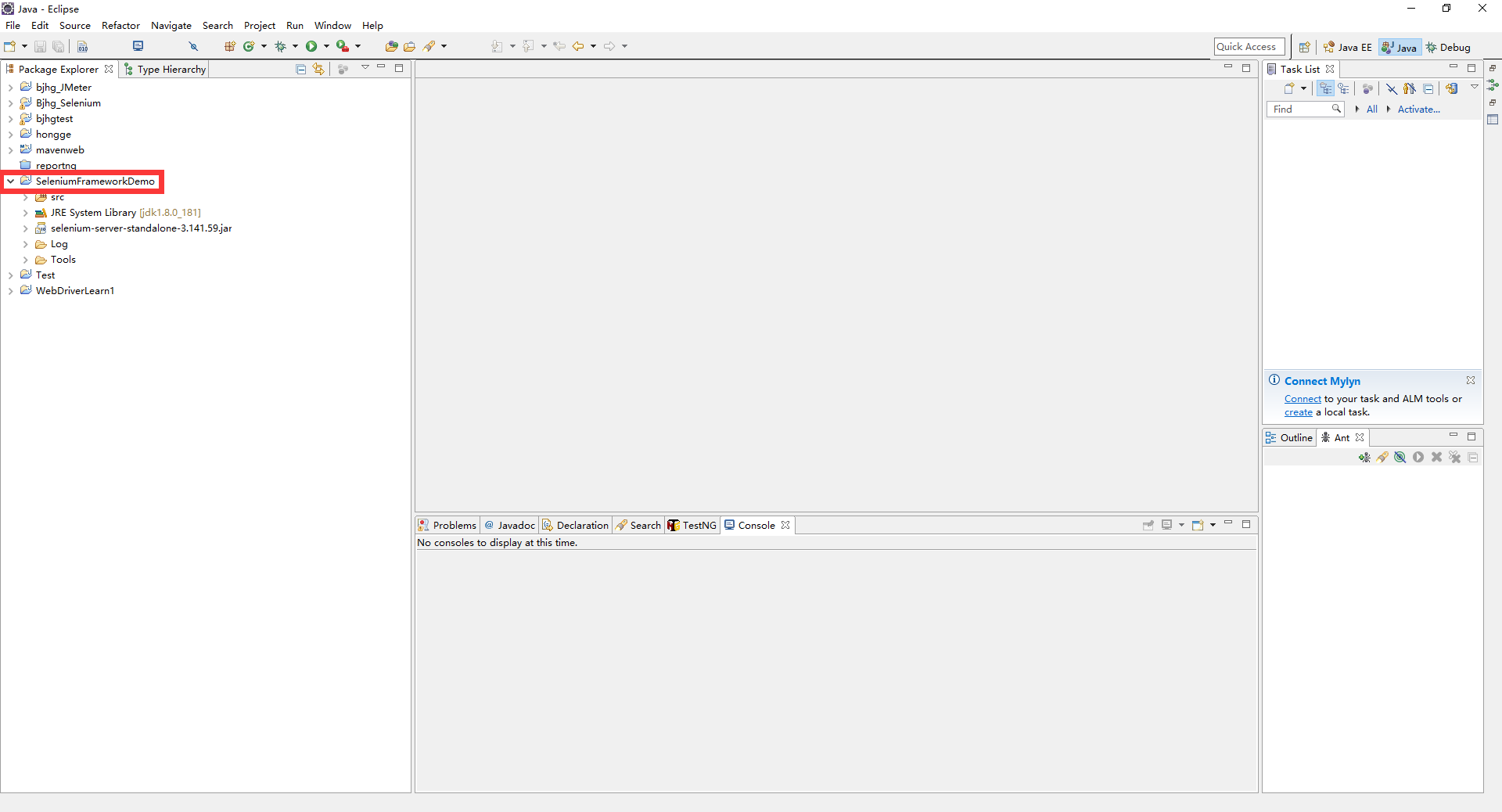Click the right-edge trim hierarchy icon
This screenshot has width=1502, height=812.
1493,85
